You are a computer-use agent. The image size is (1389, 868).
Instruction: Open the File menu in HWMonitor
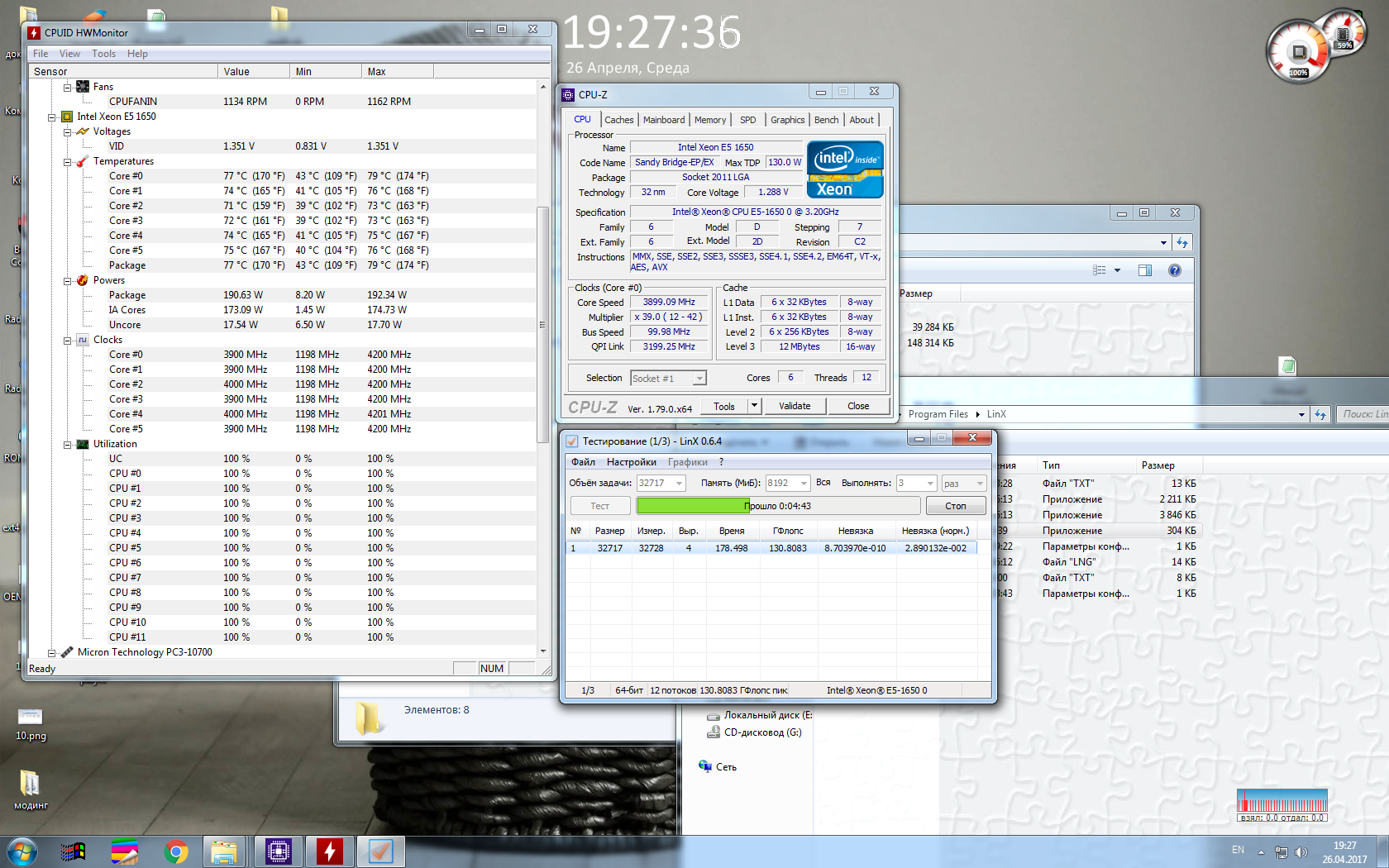pos(41,54)
